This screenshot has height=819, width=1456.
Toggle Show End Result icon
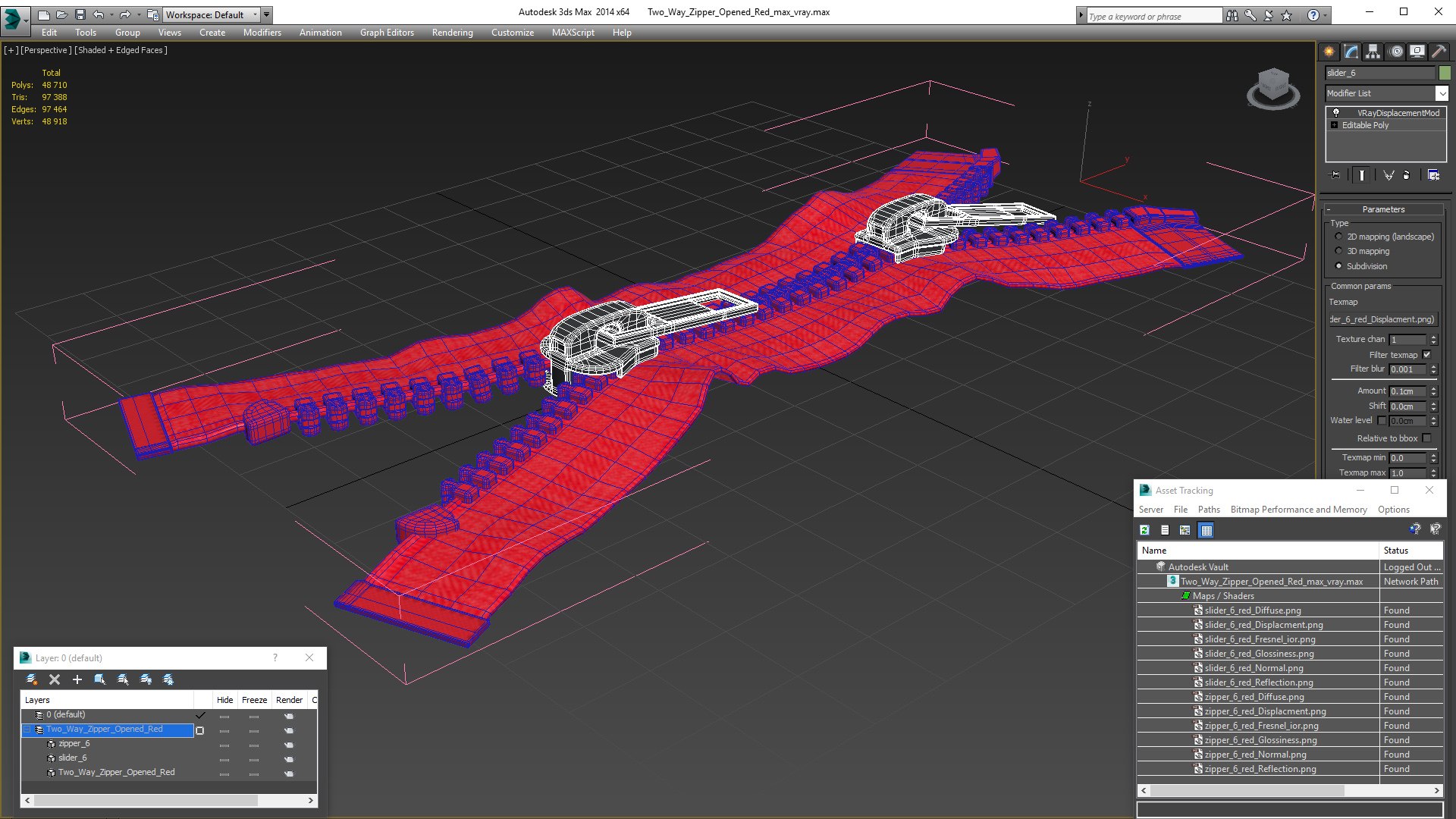(x=1362, y=175)
